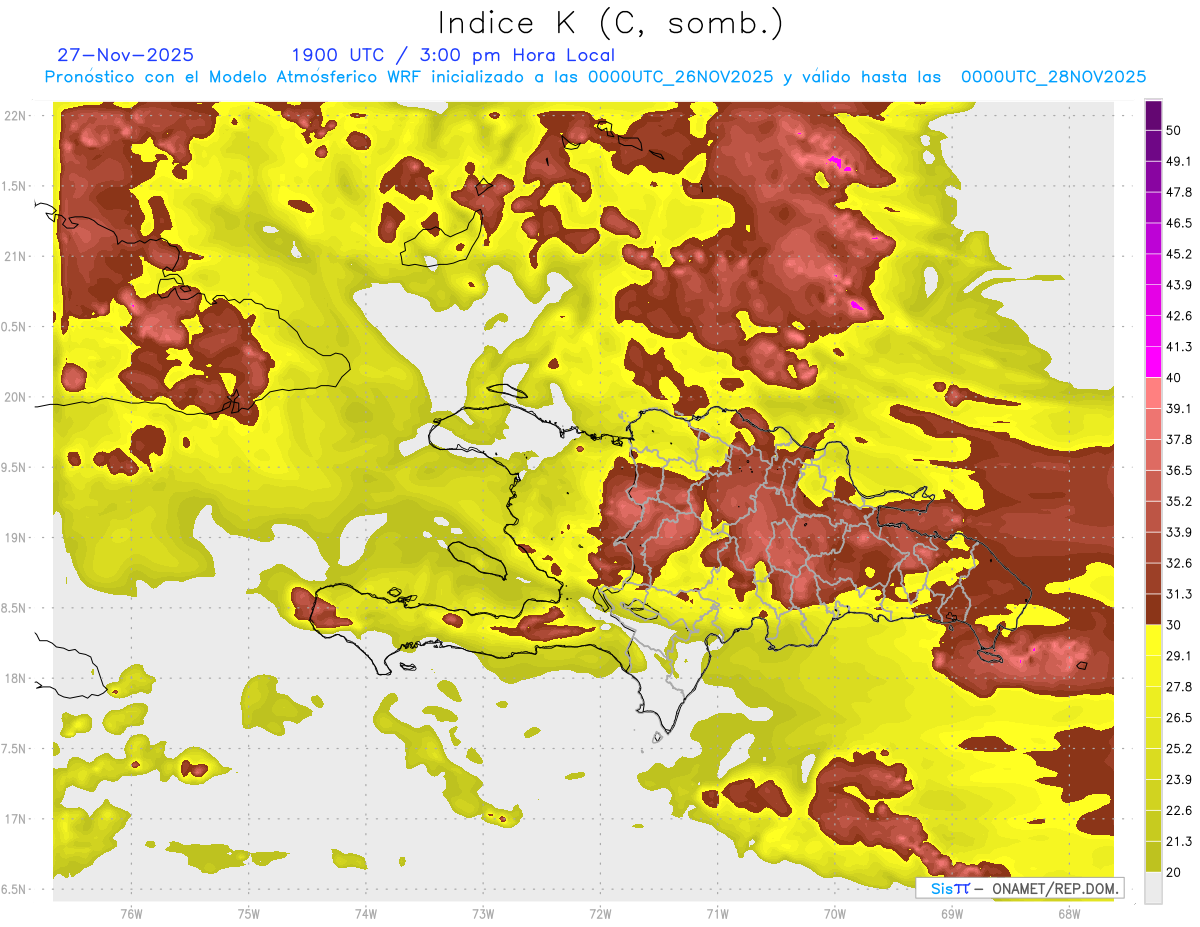
Task: Click the colorbar value "41.3"
Action: coord(1178,348)
